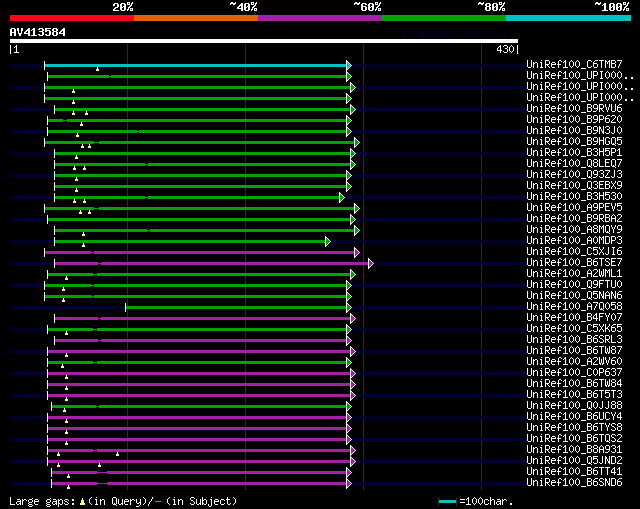
Task: Click the UniRef100_B6UCY4 subject name
Action: (x=574, y=417)
